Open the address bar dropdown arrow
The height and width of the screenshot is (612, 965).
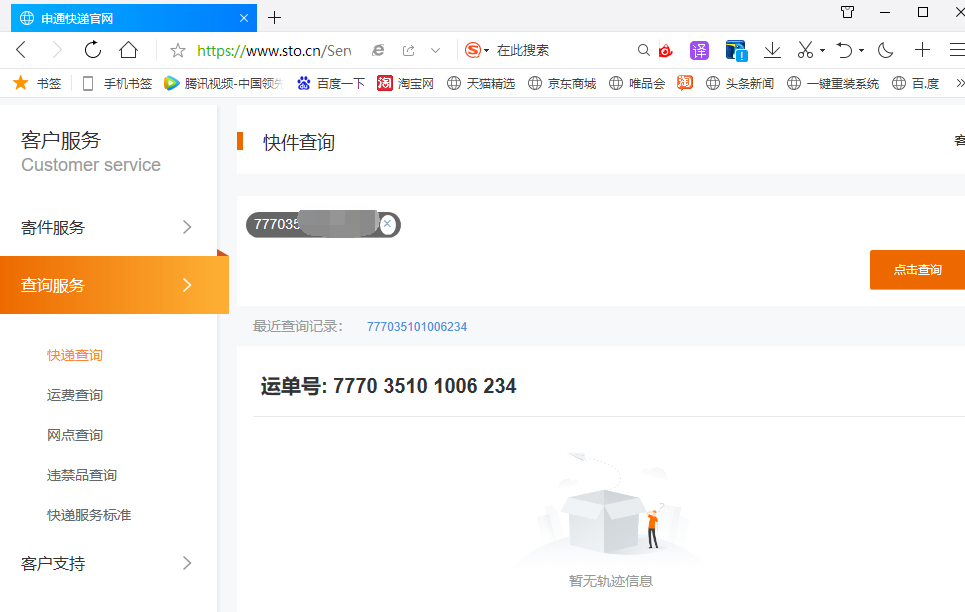pos(435,50)
